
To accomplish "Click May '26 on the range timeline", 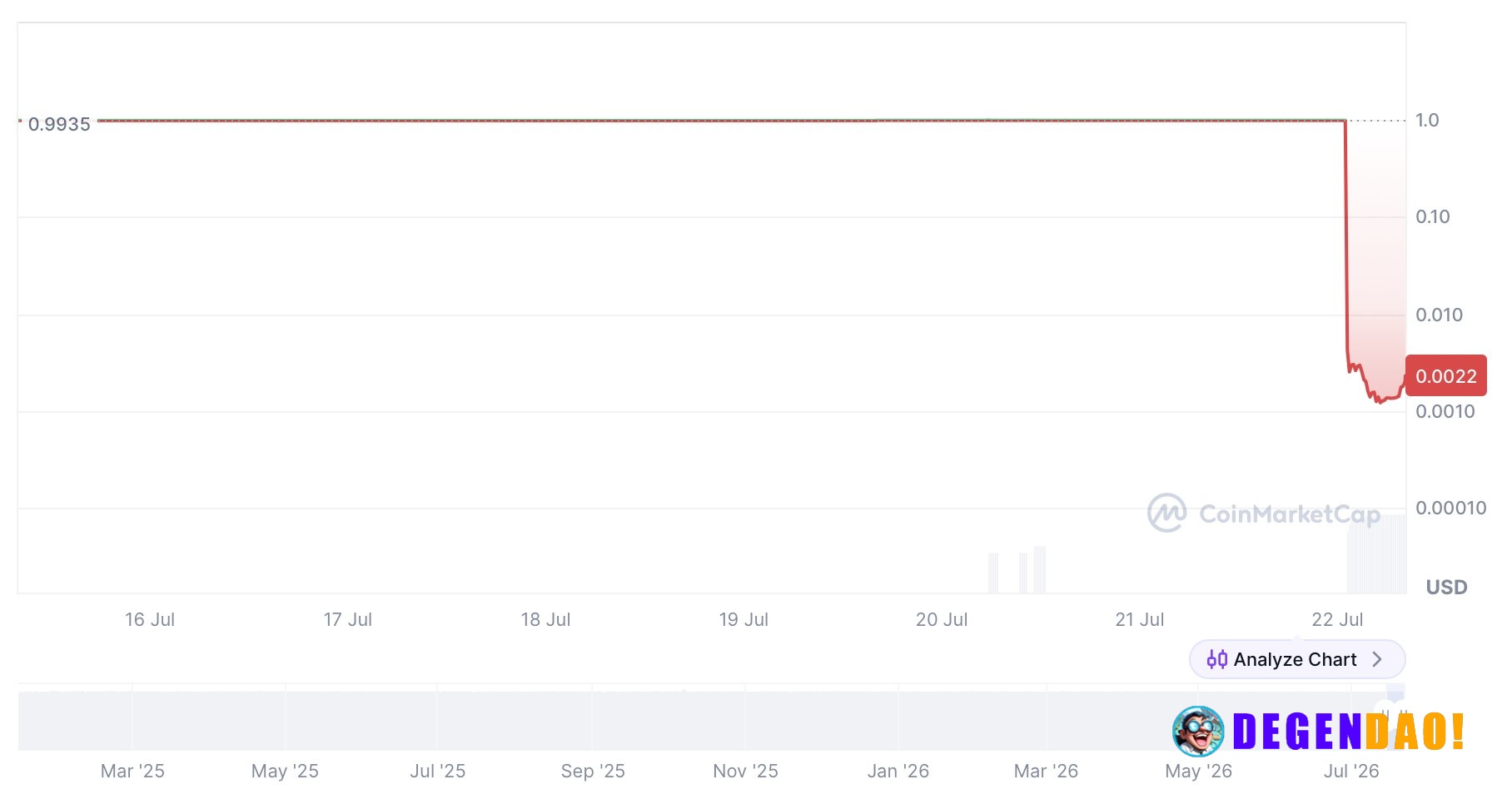I will (x=1198, y=771).
